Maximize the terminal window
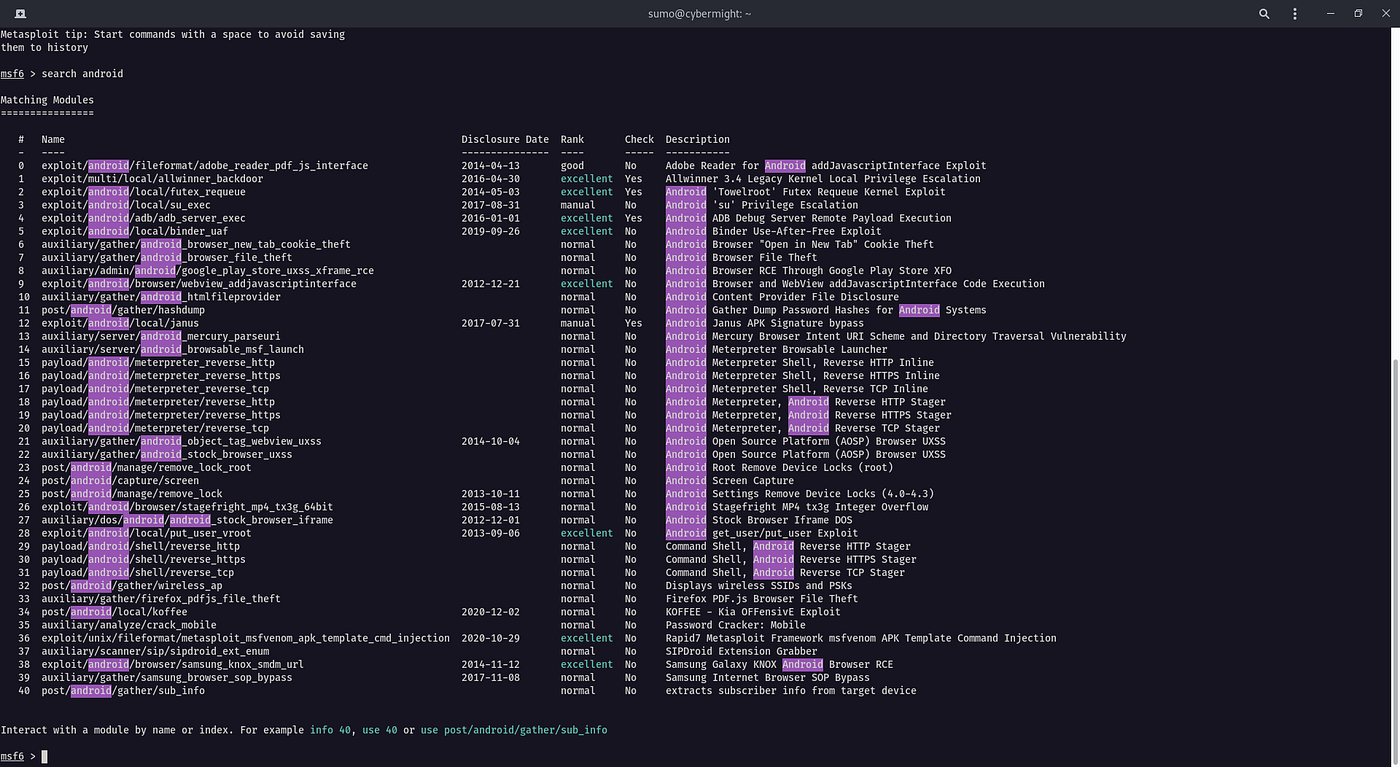 (1358, 14)
